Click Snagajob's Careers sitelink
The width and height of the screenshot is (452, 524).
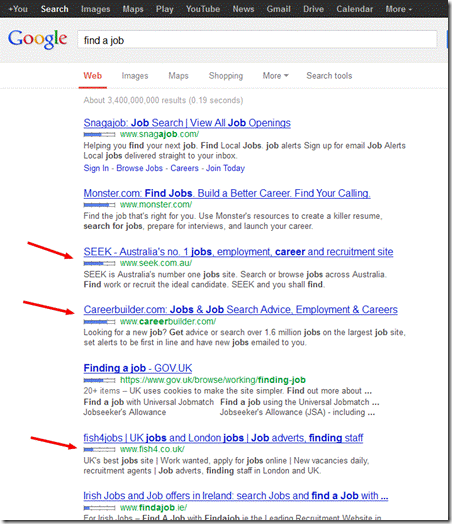click(184, 168)
